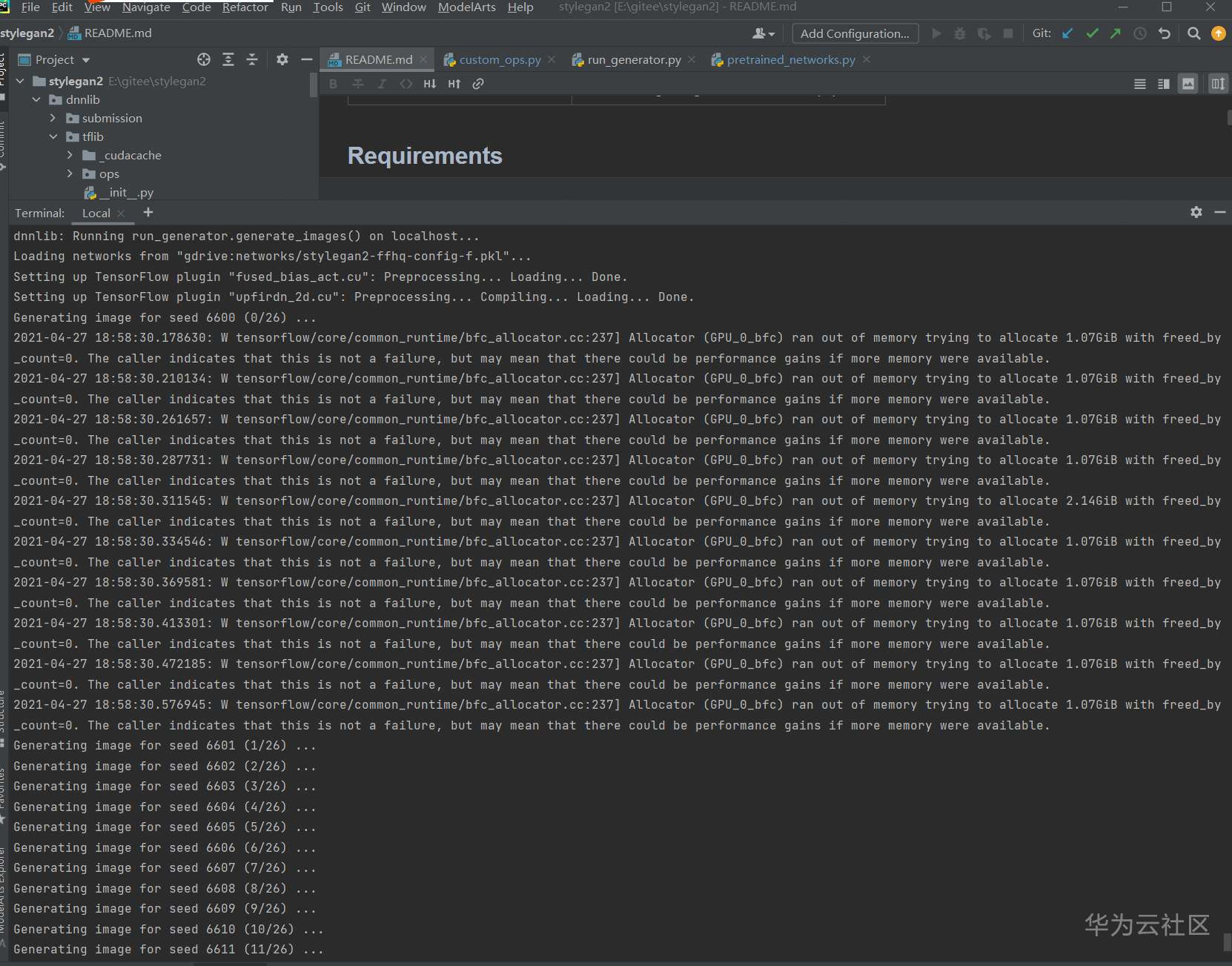Expand the submission folder

pyautogui.click(x=53, y=118)
